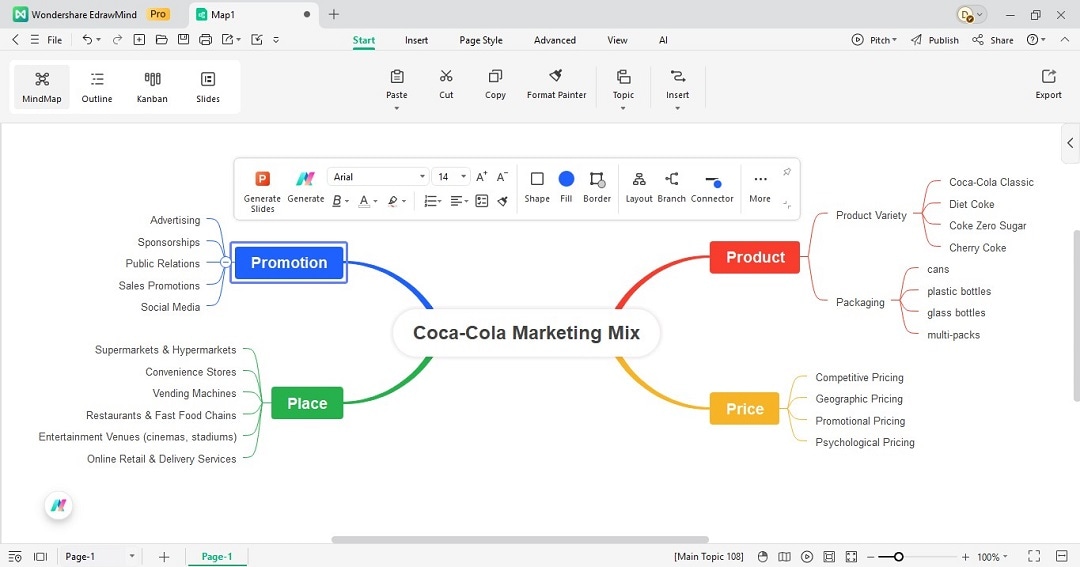Image resolution: width=1080 pixels, height=567 pixels.
Task: Open the 100% zoom level dropdown
Action: 993,557
